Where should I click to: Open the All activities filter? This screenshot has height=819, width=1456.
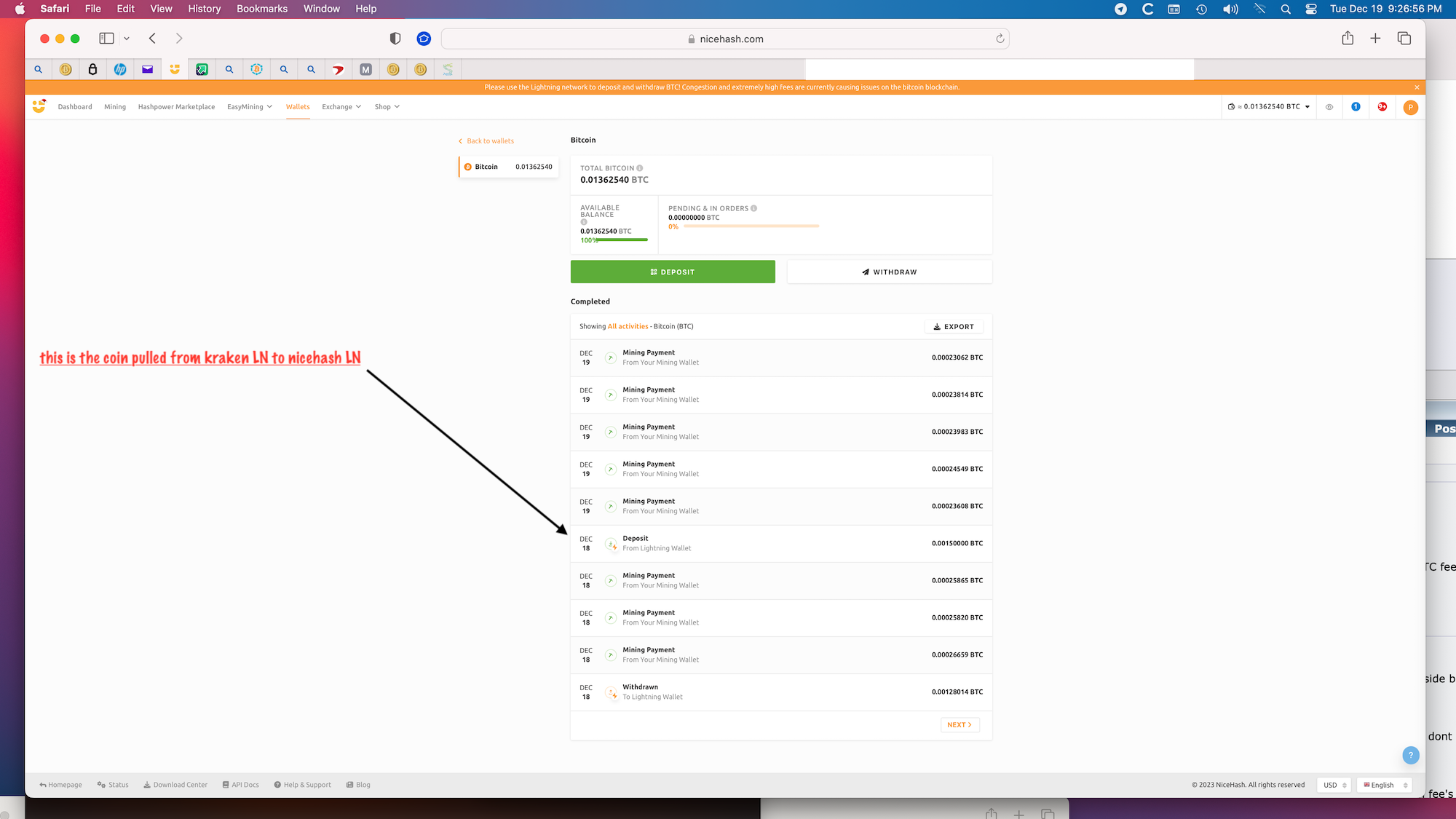628,326
